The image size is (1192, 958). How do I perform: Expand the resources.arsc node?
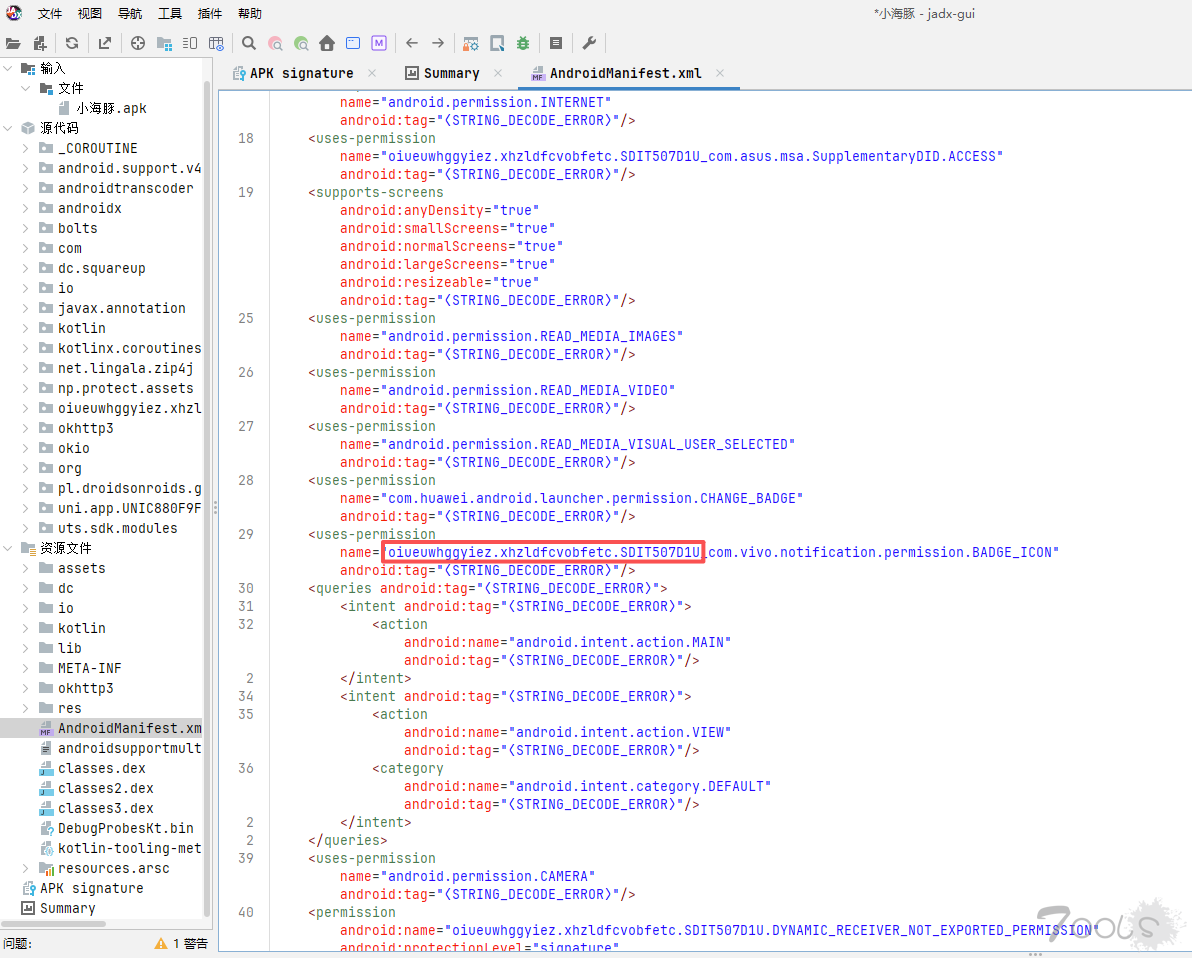tap(25, 868)
